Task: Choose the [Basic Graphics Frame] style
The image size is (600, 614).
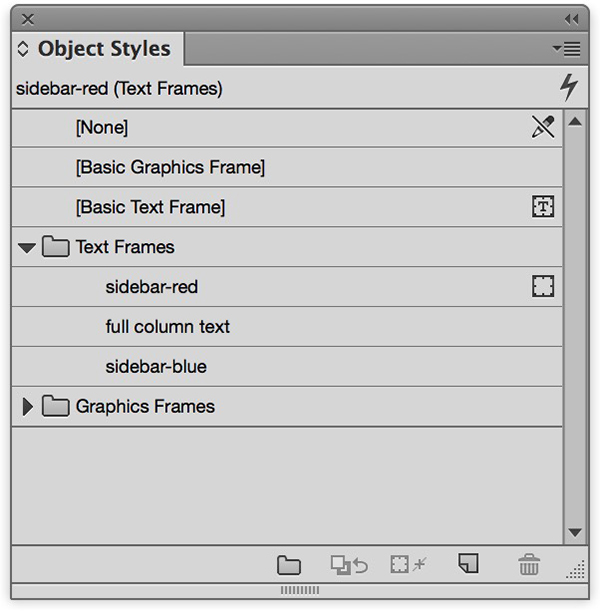Action: tap(287, 167)
